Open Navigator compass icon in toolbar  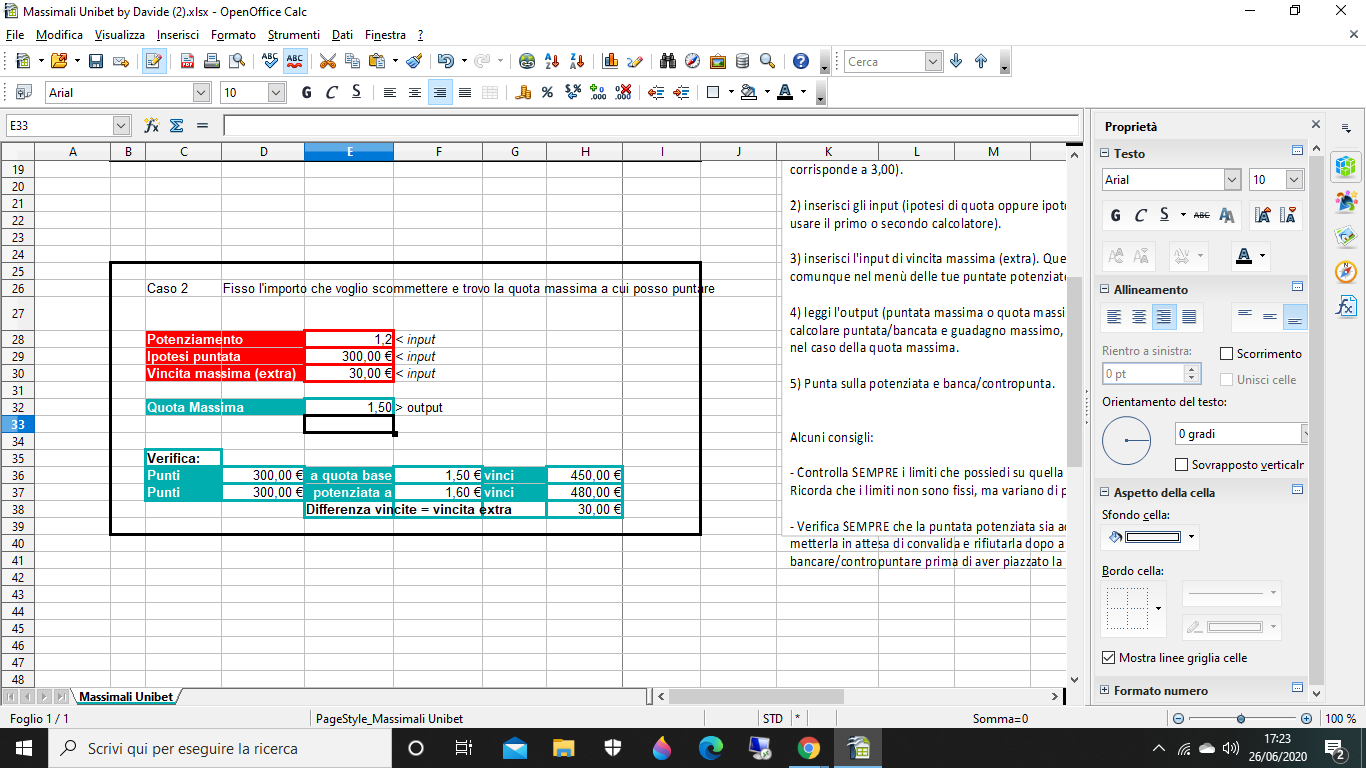pos(693,61)
